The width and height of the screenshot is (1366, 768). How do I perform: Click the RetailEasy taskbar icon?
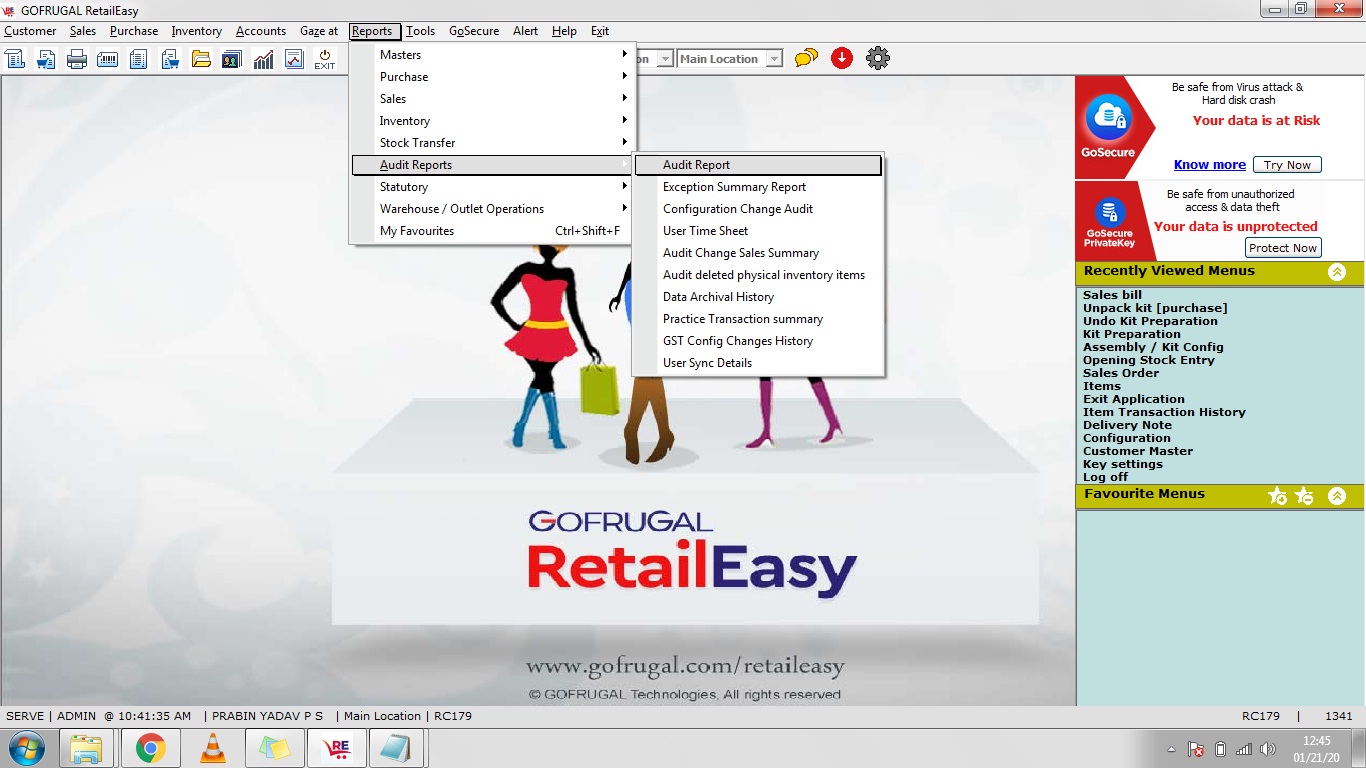pos(336,748)
